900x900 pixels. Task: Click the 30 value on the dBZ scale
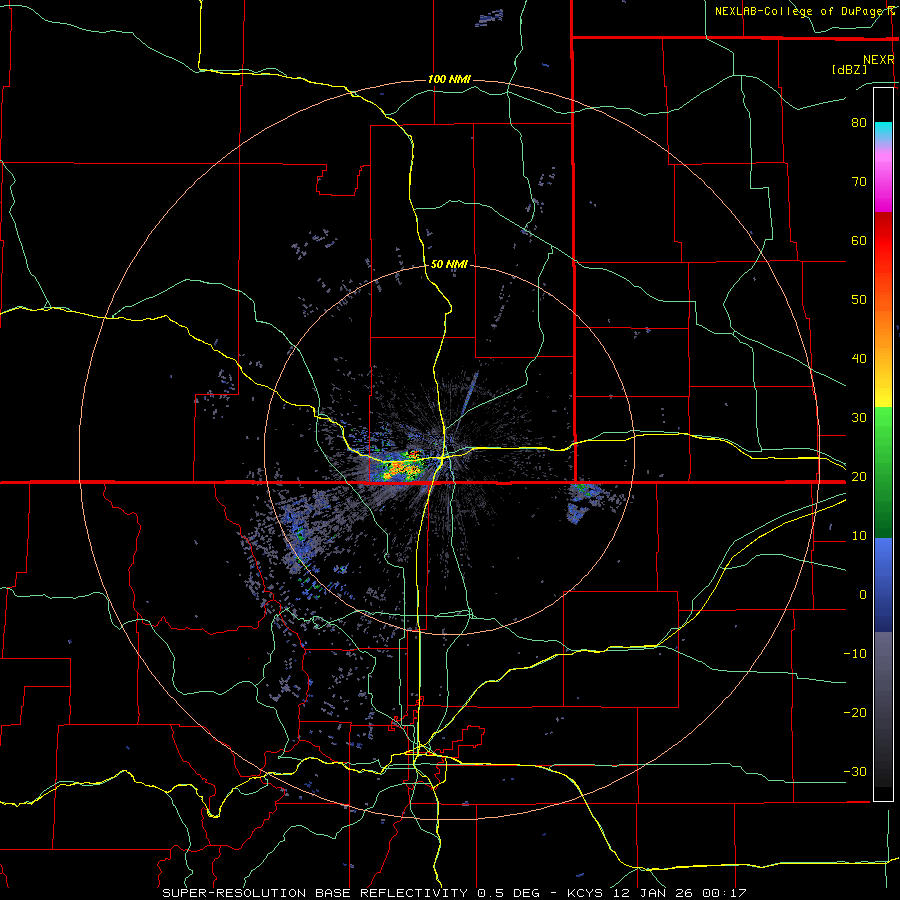[x=859, y=418]
